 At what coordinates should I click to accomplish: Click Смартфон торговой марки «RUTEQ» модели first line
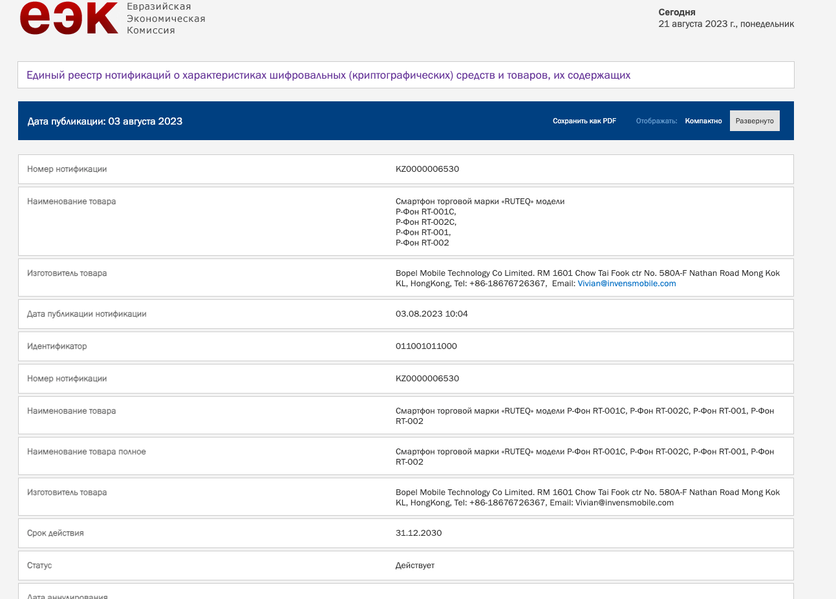(x=480, y=201)
